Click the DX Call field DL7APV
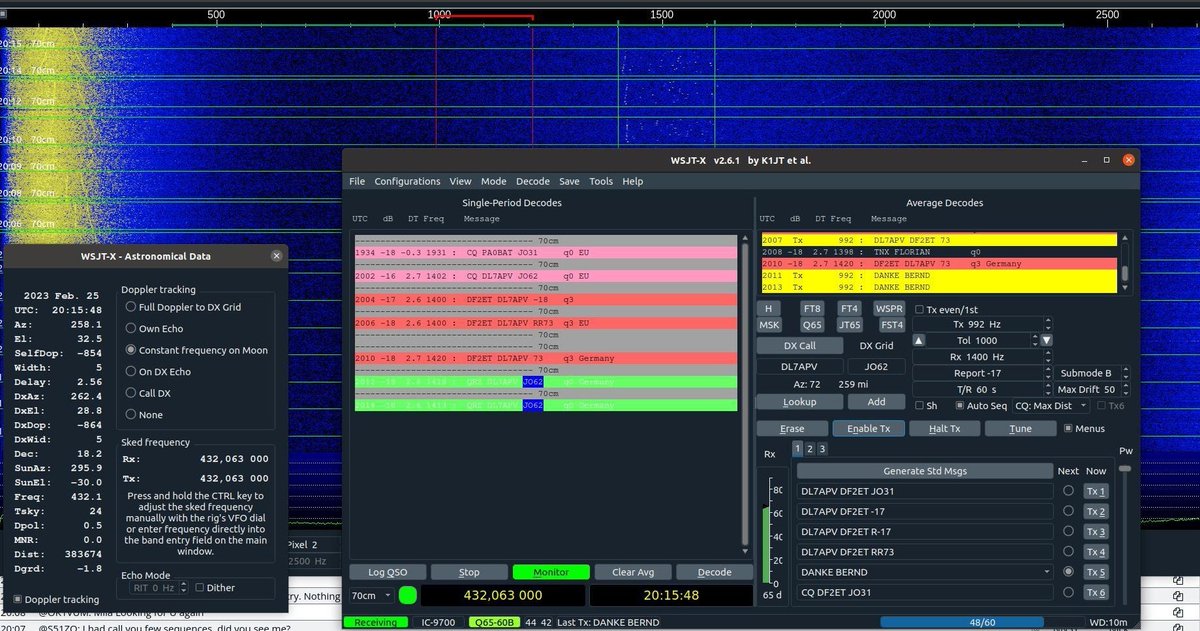Viewport: 1200px width, 631px height. point(798,366)
